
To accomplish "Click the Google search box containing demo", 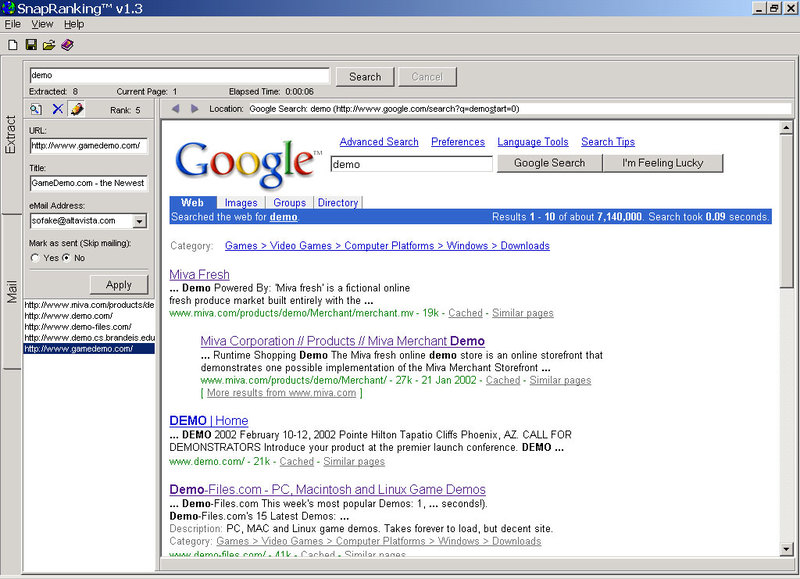I will [x=412, y=164].
